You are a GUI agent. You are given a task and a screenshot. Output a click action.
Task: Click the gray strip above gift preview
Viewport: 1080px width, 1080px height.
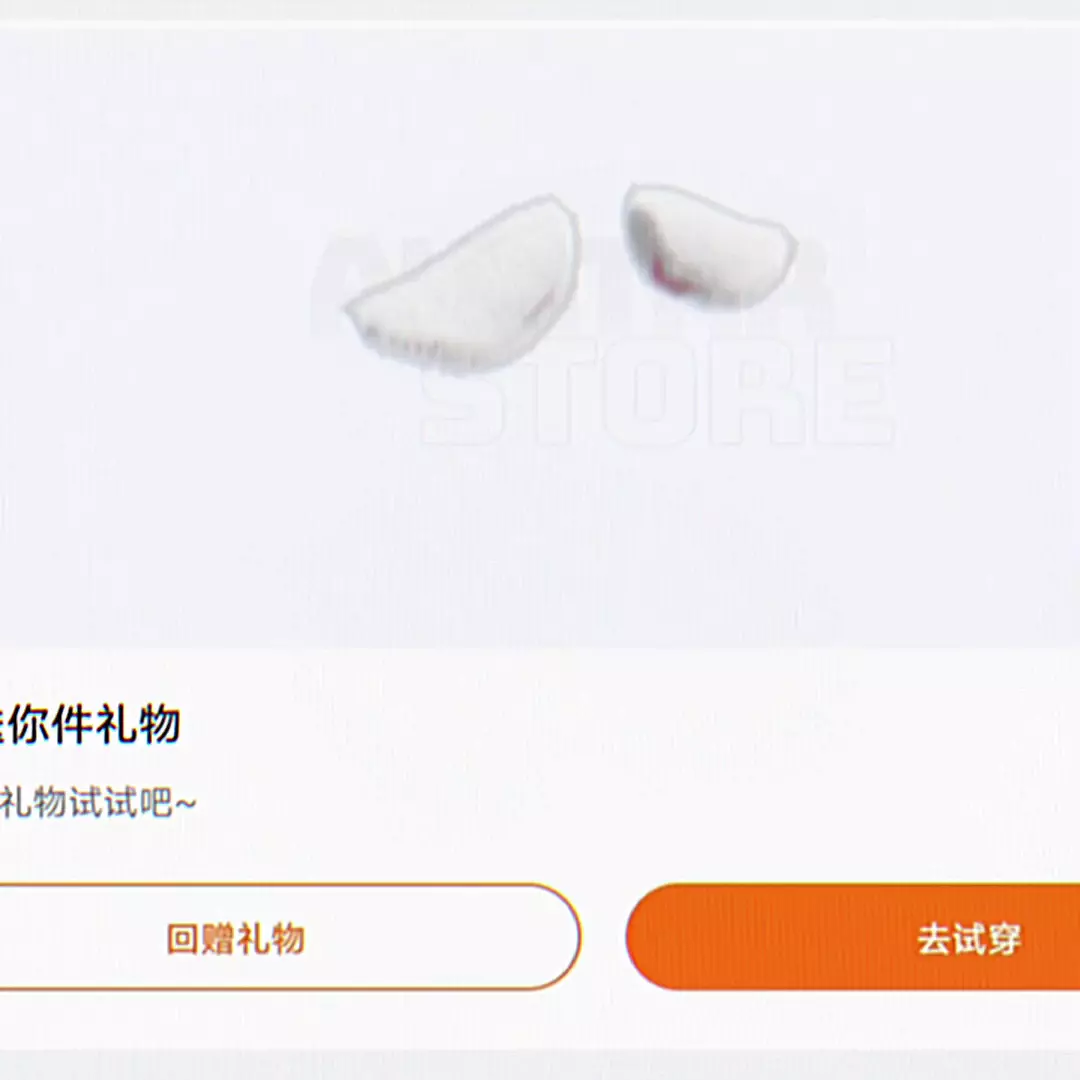tap(540, 10)
